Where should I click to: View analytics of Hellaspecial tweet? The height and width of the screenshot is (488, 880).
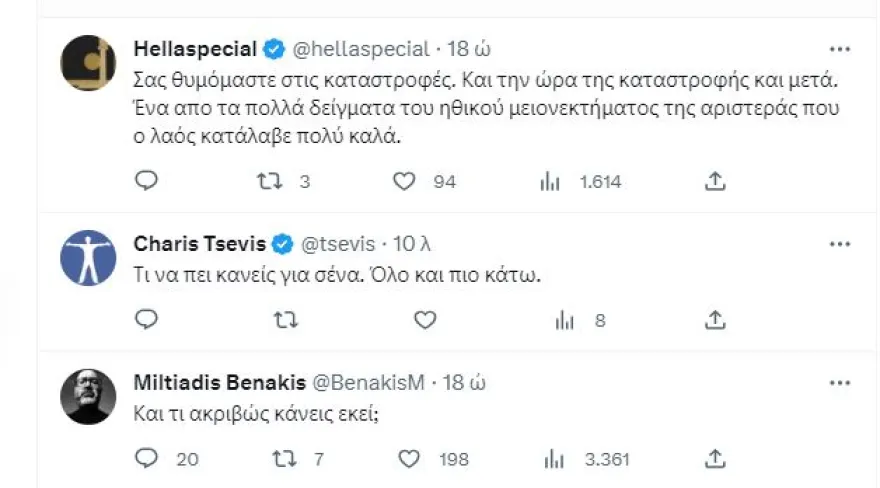point(551,181)
